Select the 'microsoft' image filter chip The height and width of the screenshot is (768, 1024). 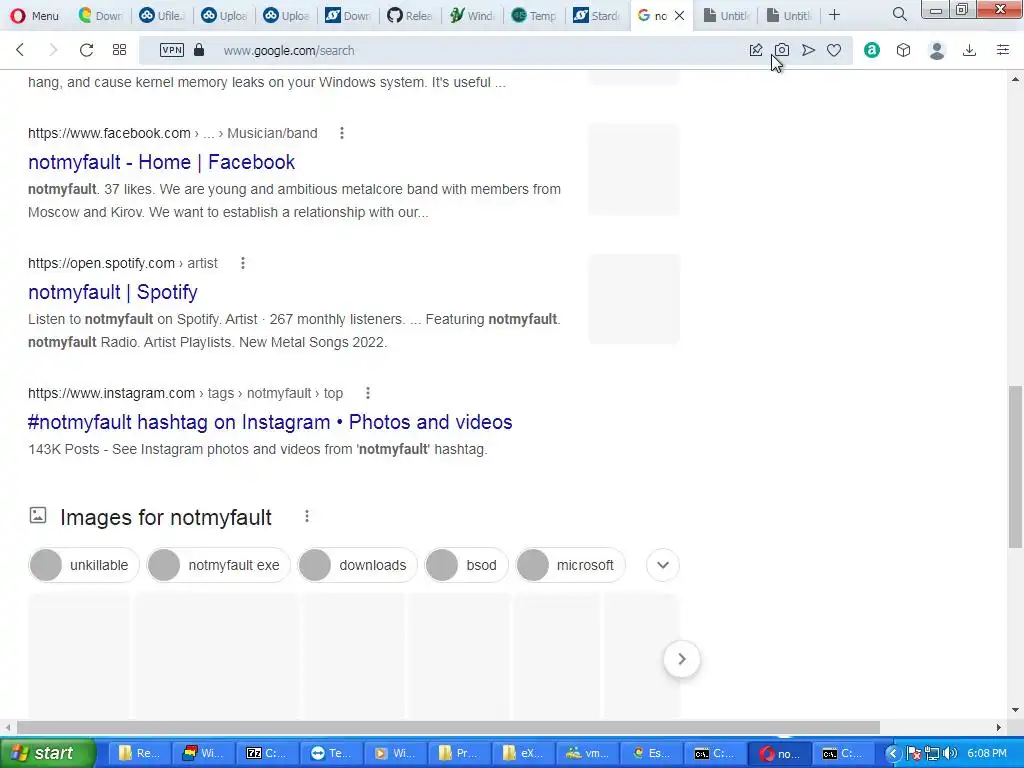click(x=570, y=565)
